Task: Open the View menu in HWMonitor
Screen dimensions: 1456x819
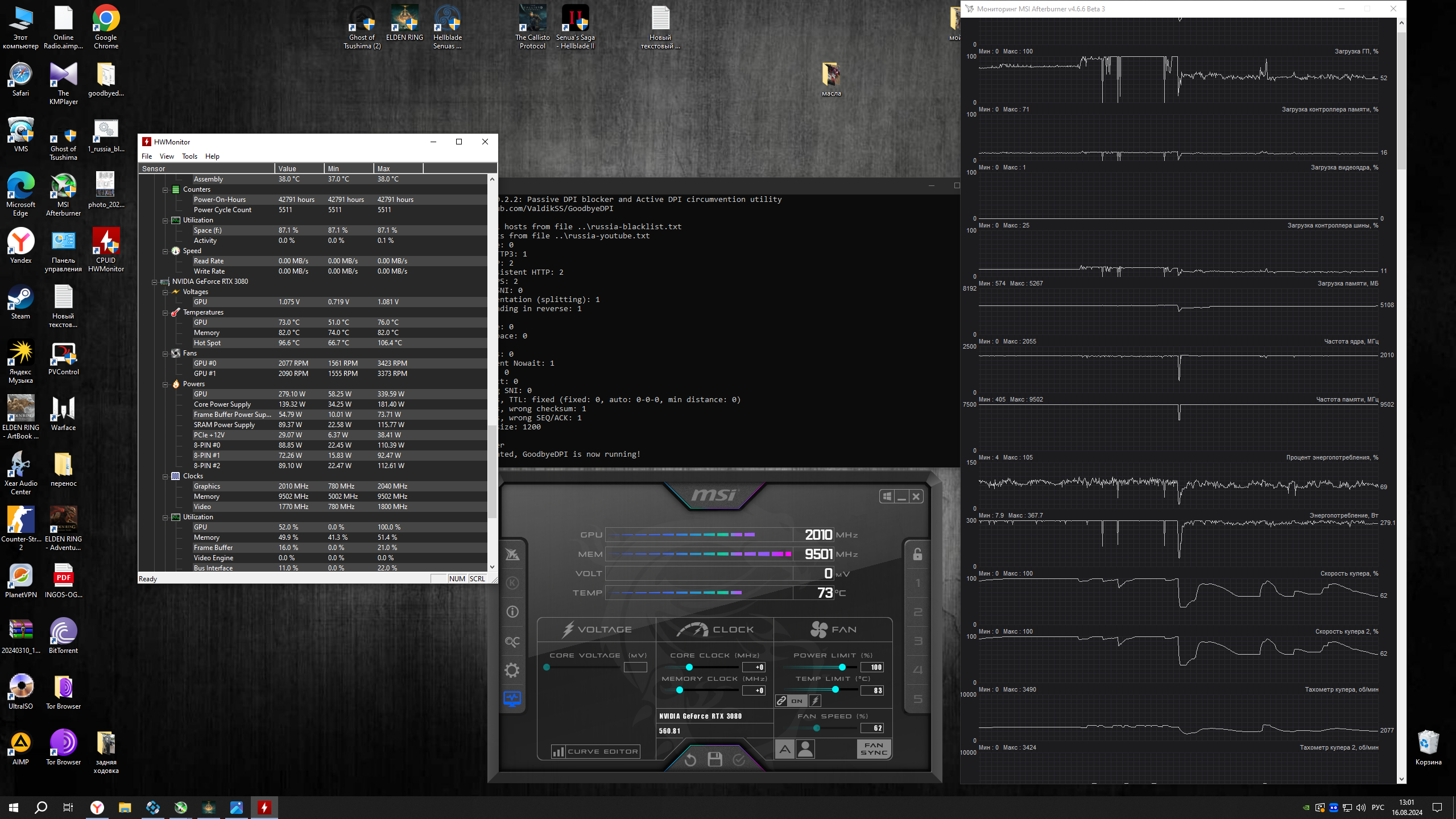Action: [x=167, y=156]
